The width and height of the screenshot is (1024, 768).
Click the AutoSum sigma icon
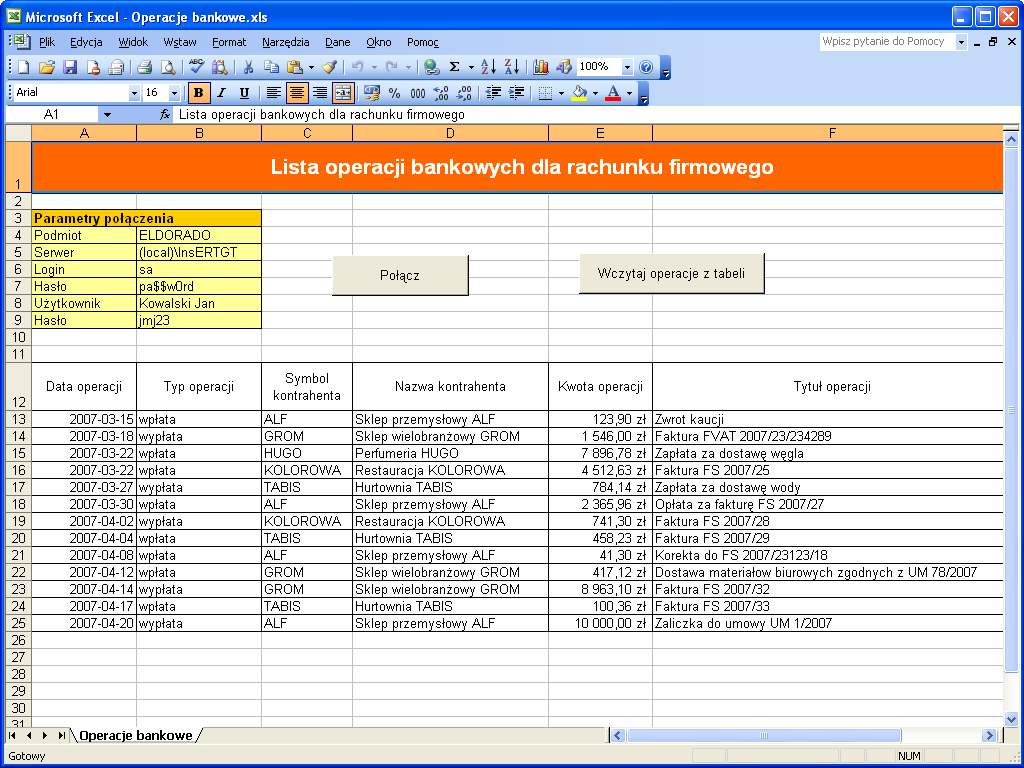point(455,67)
